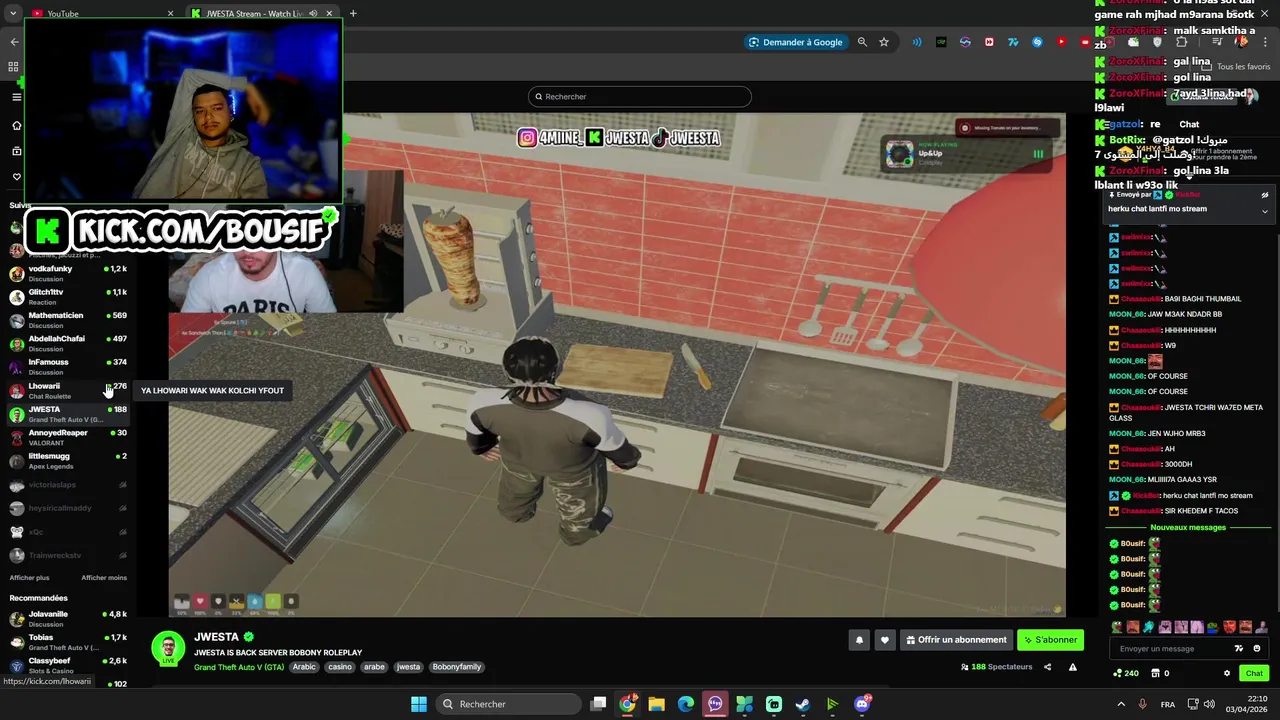Click the Rechercher field on Kick
Viewport: 1280px width, 720px height.
pyautogui.click(x=640, y=96)
